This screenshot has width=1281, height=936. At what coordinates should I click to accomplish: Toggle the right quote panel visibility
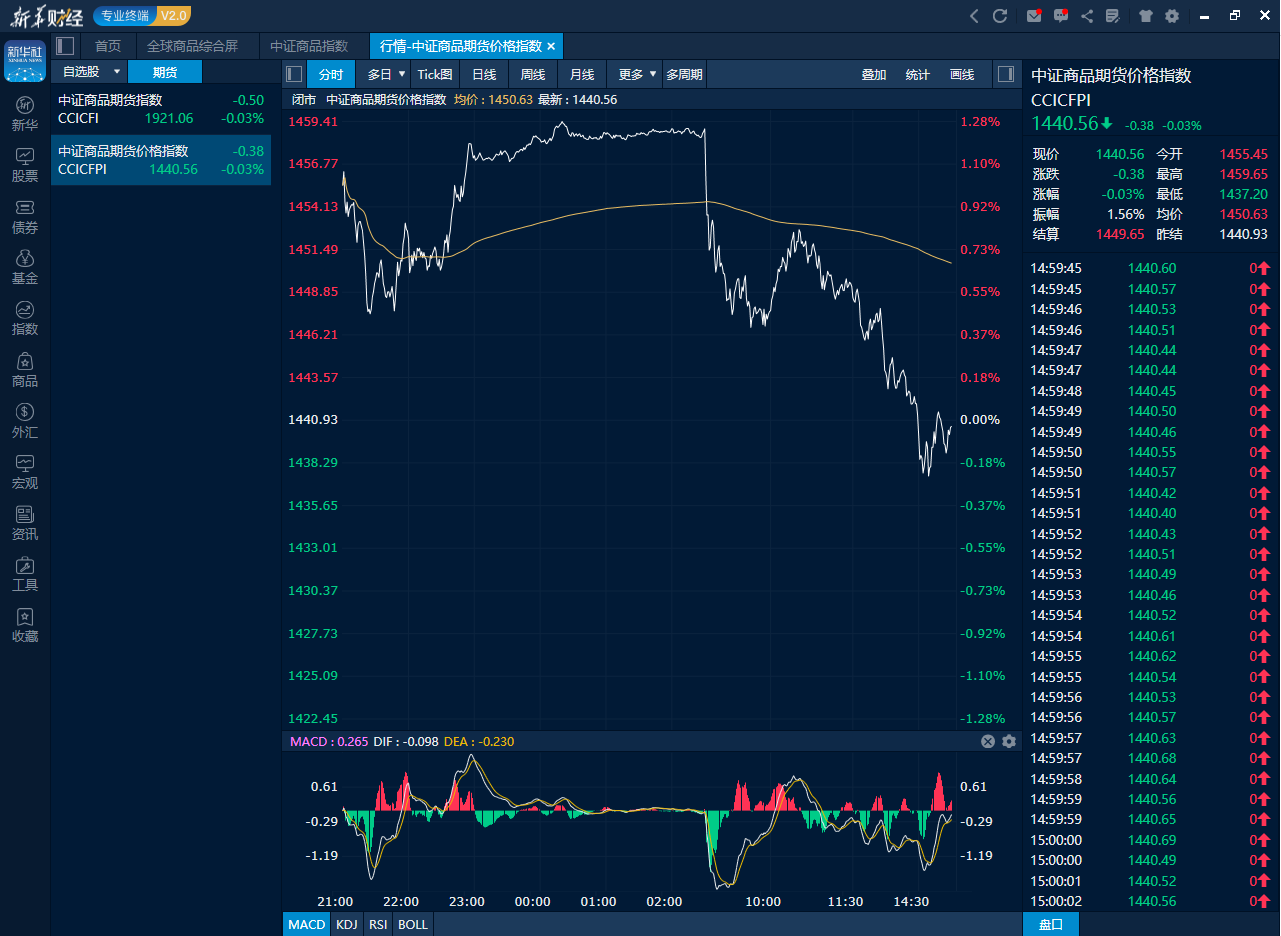(1006, 74)
